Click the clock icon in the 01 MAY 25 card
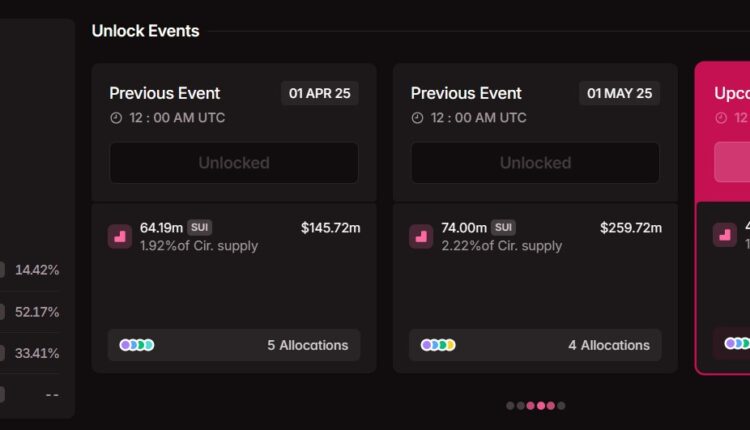The height and width of the screenshot is (430, 750). (418, 118)
